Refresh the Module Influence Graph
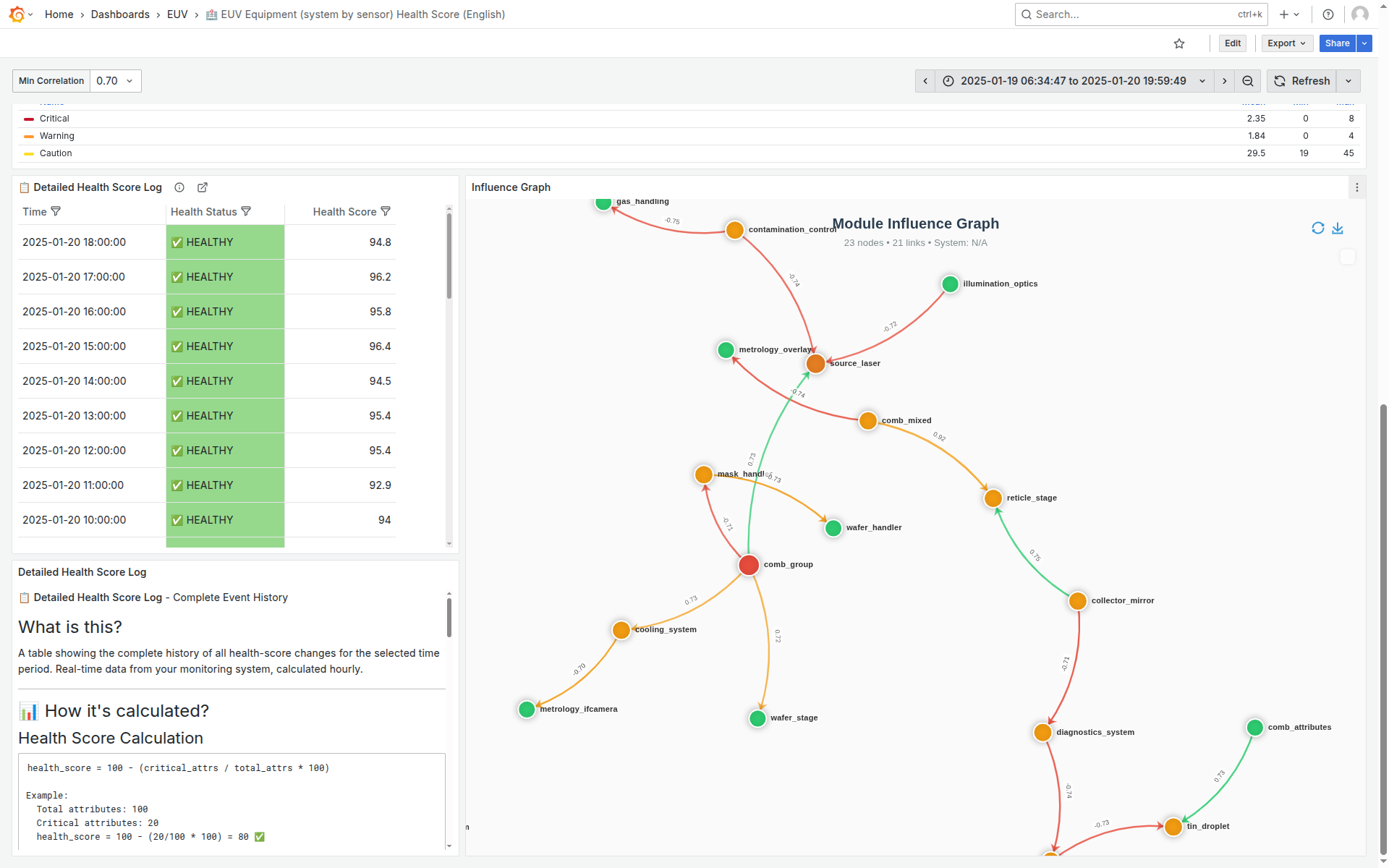1389x868 pixels. [1318, 228]
